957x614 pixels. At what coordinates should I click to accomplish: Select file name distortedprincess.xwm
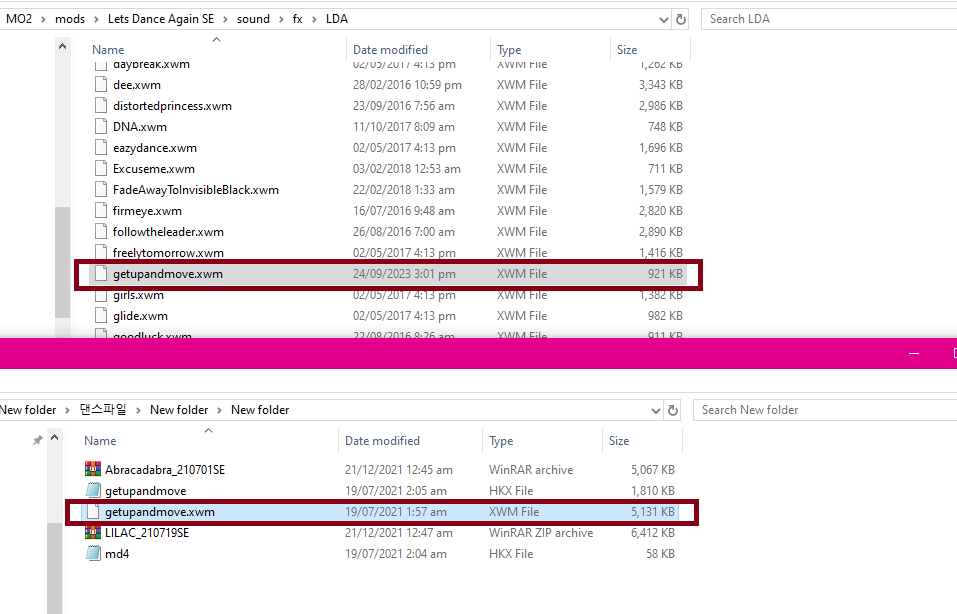tap(172, 106)
